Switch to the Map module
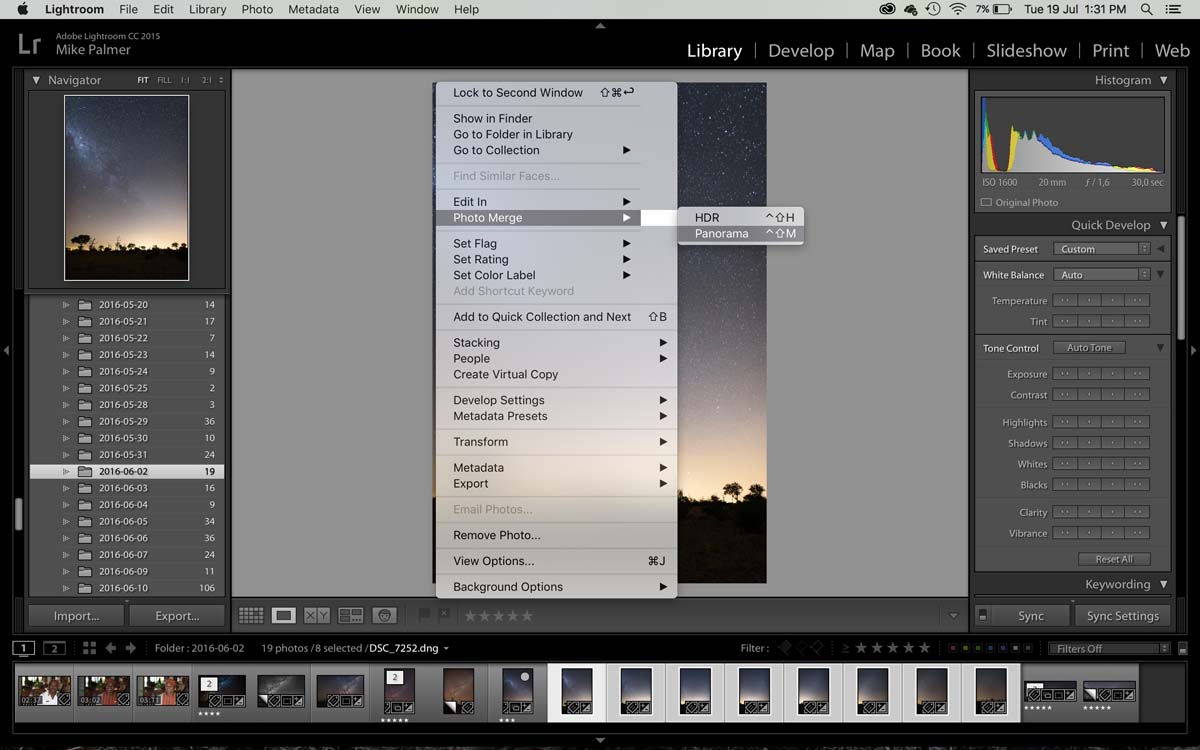Screen dimensions: 1200x750 pos(877,50)
